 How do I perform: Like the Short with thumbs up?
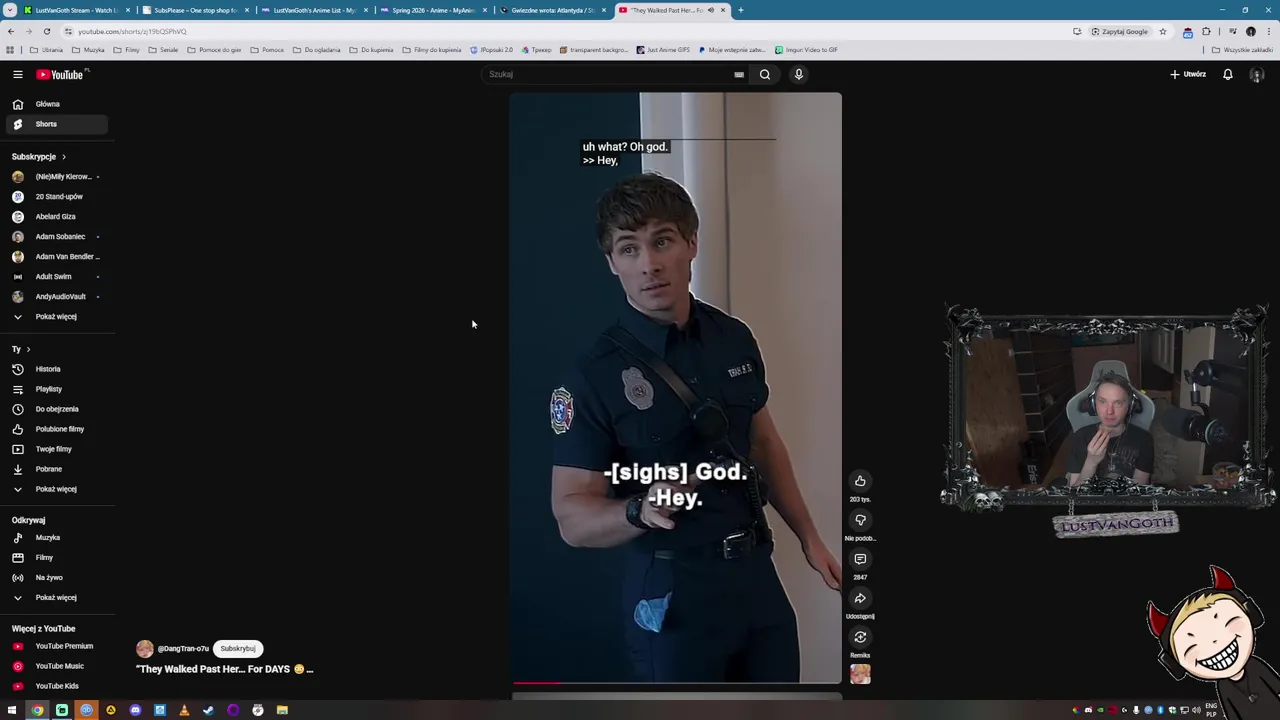pyautogui.click(x=860, y=481)
